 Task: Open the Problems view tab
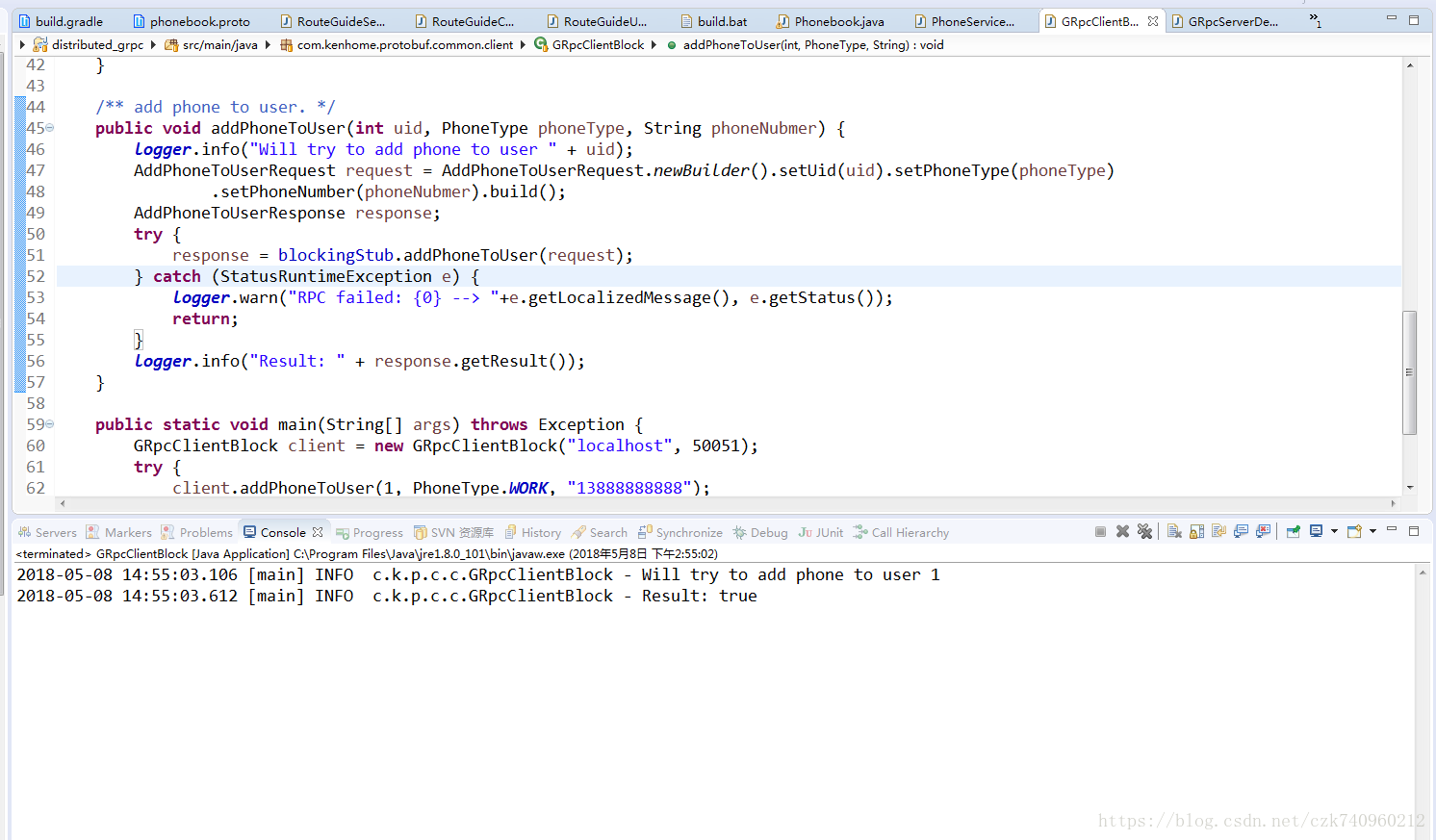pos(196,532)
